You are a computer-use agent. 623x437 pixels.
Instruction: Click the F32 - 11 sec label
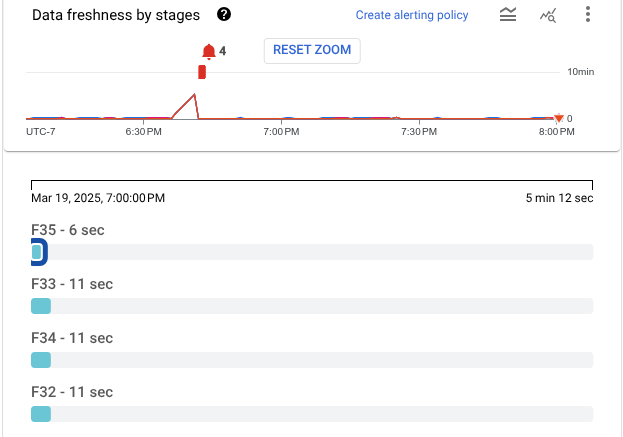[x=72, y=392]
